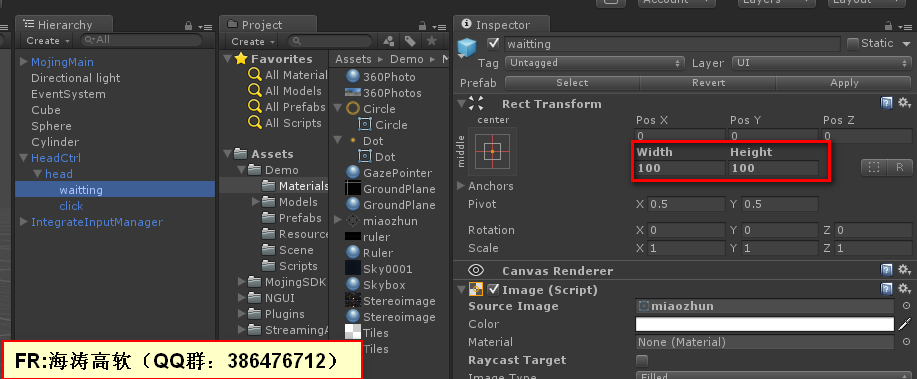The height and width of the screenshot is (379, 917).
Task: Click the Pivot X input field
Action: (x=687, y=204)
